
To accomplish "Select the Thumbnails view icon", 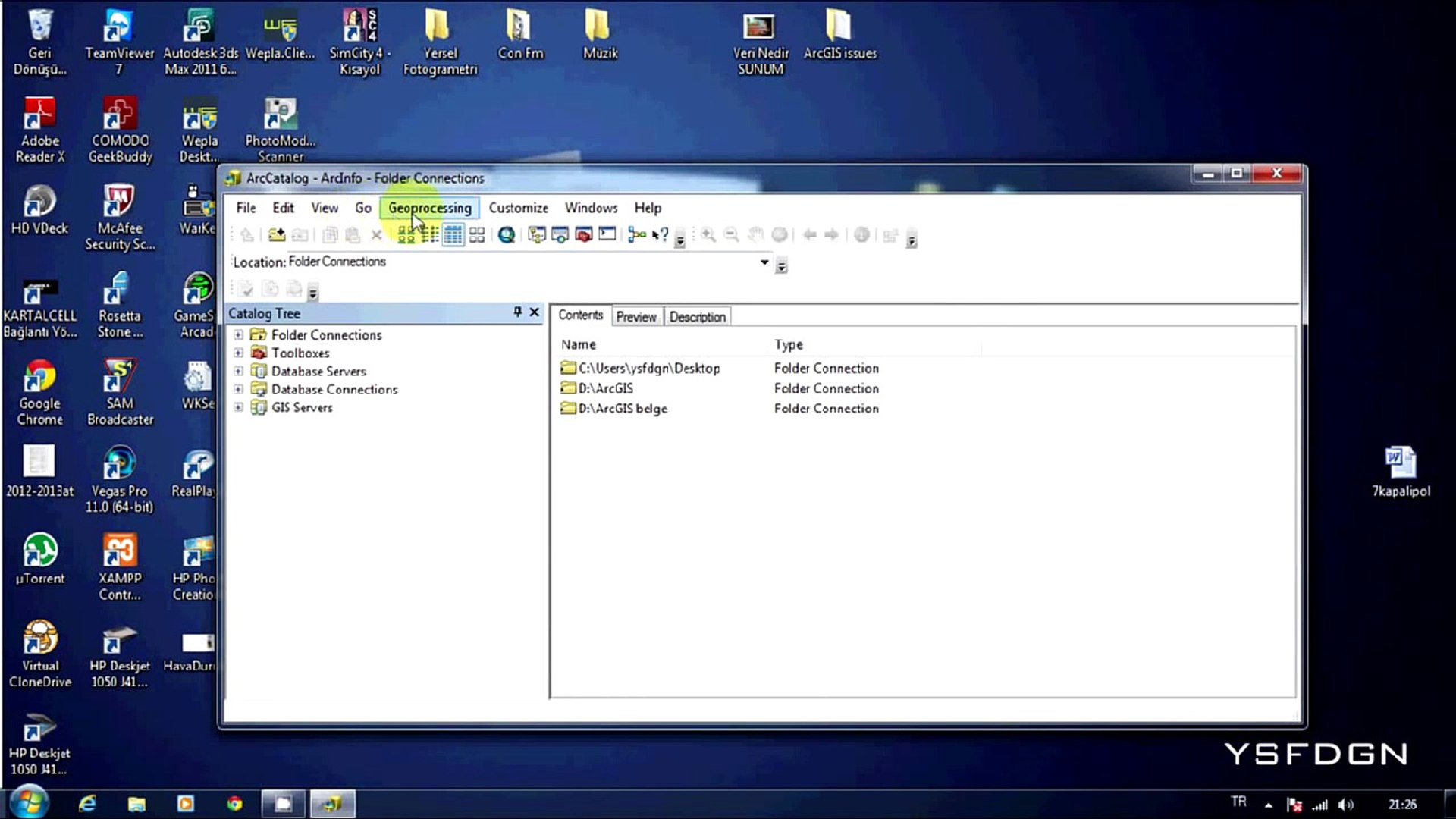I will 476,235.
